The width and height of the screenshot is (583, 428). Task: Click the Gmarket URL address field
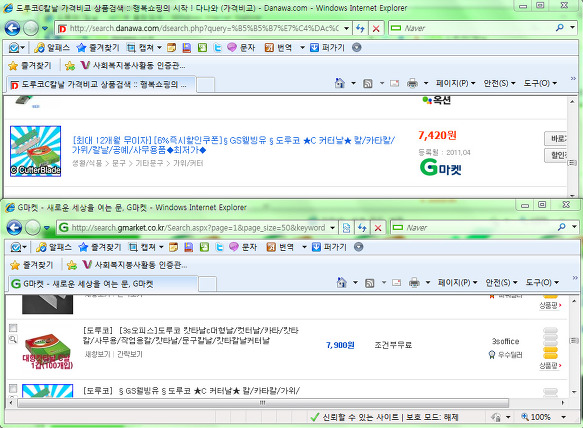click(x=198, y=228)
